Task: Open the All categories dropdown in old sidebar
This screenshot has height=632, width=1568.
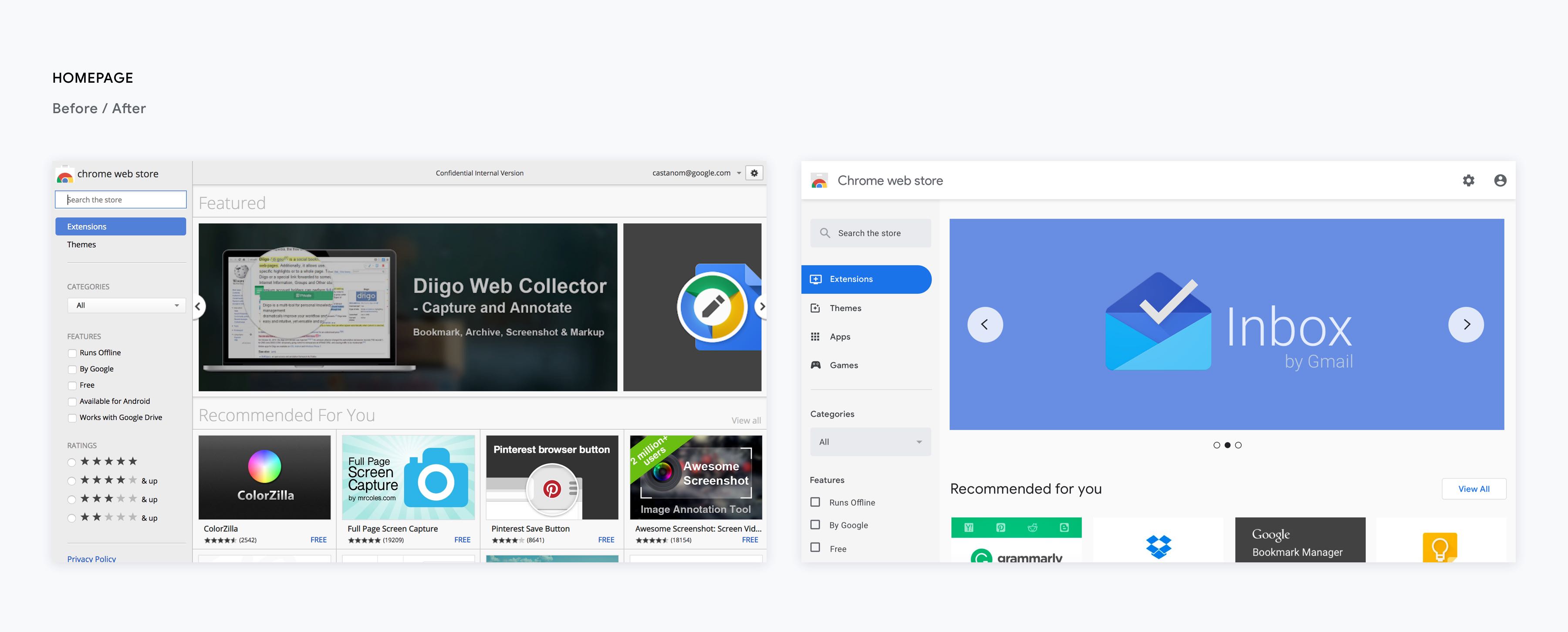Action: point(126,306)
